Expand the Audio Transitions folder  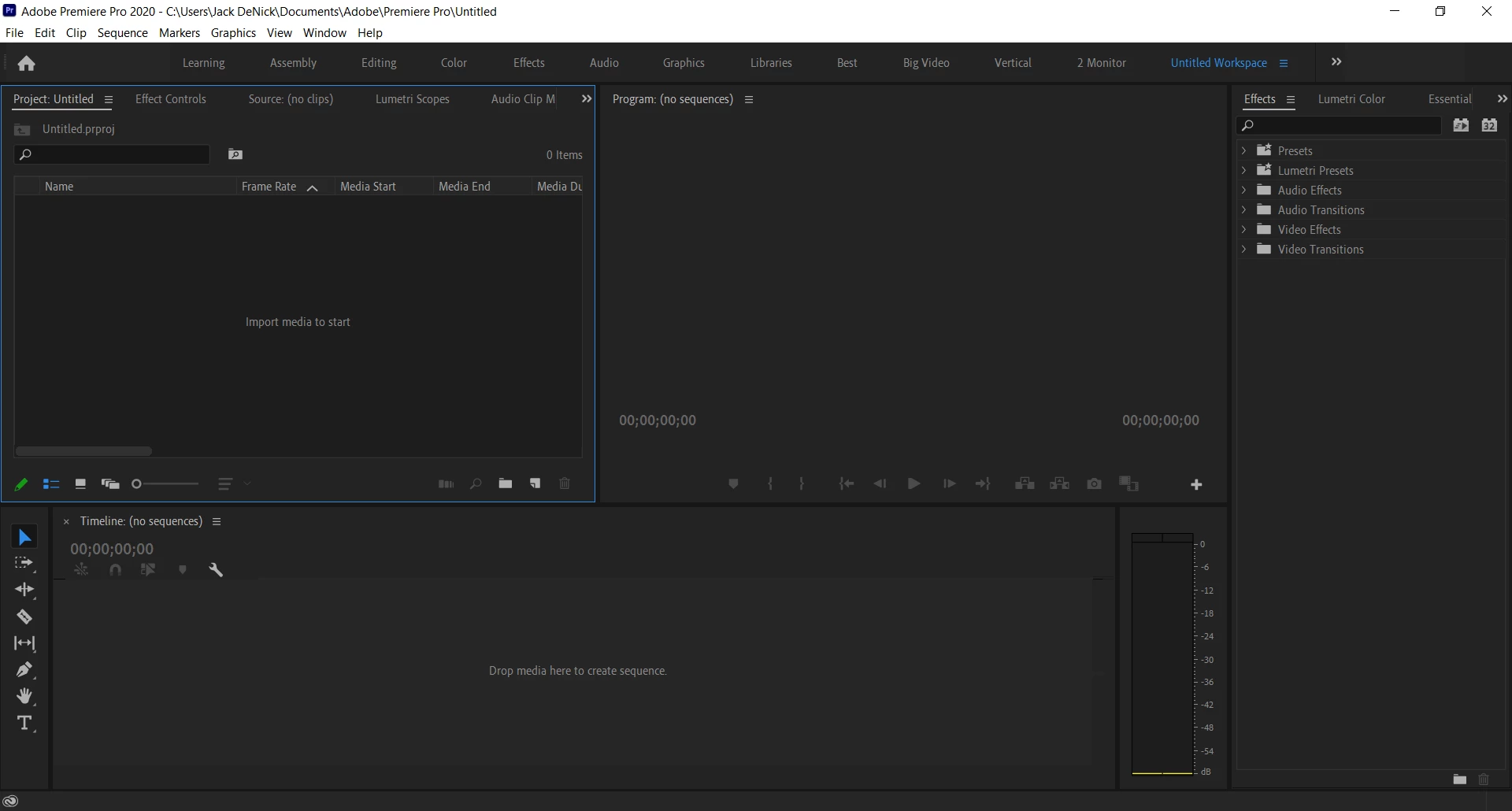click(1243, 209)
